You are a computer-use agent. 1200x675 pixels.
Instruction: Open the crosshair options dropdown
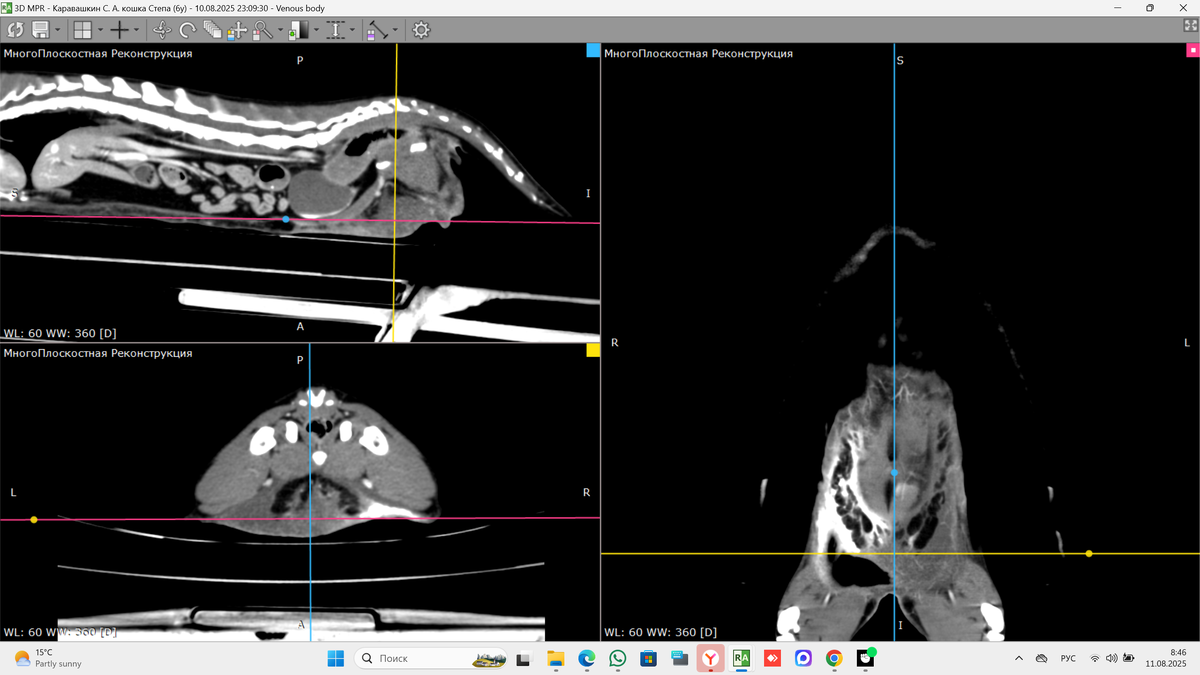136,30
